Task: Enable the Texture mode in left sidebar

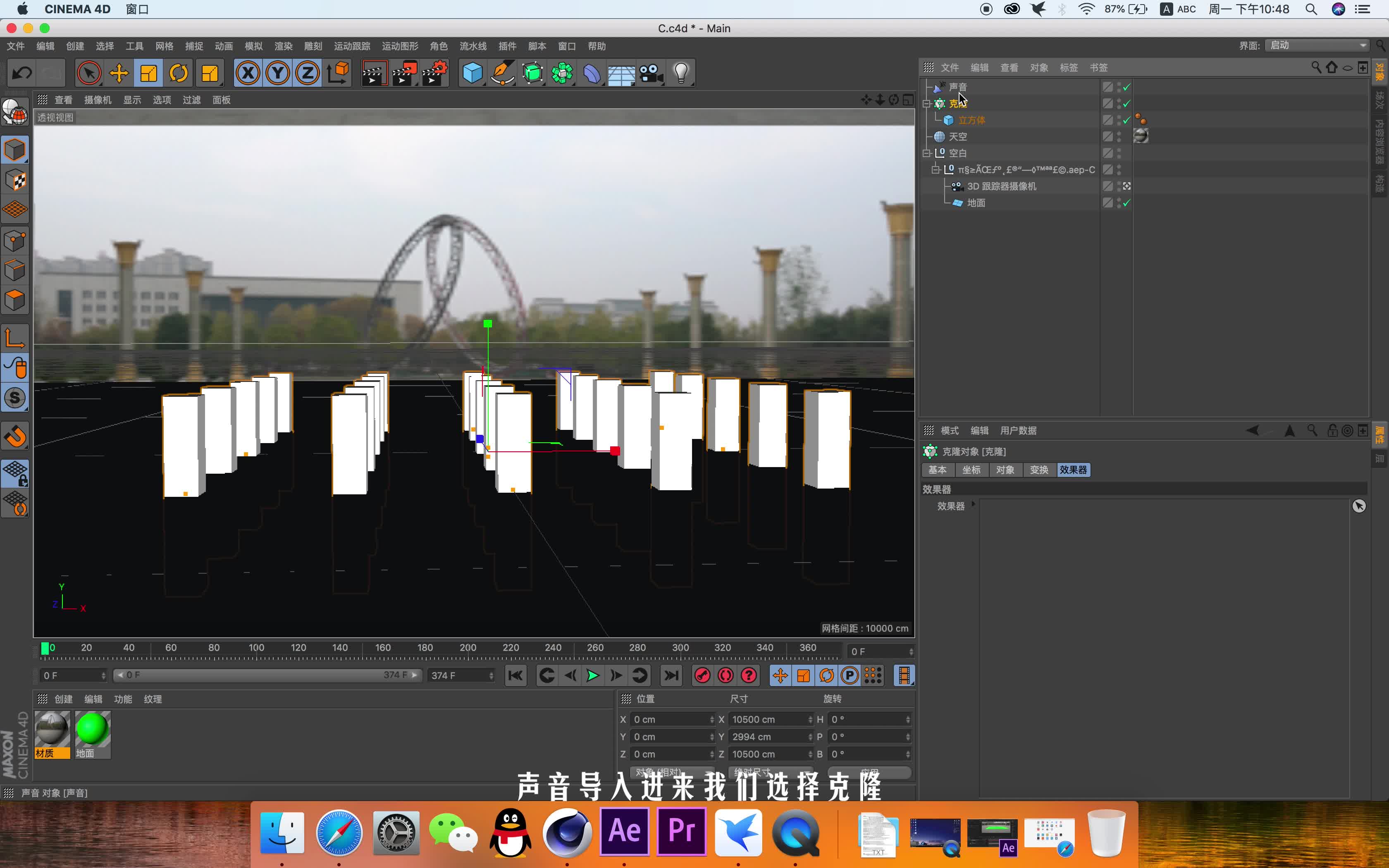Action: tap(15, 181)
